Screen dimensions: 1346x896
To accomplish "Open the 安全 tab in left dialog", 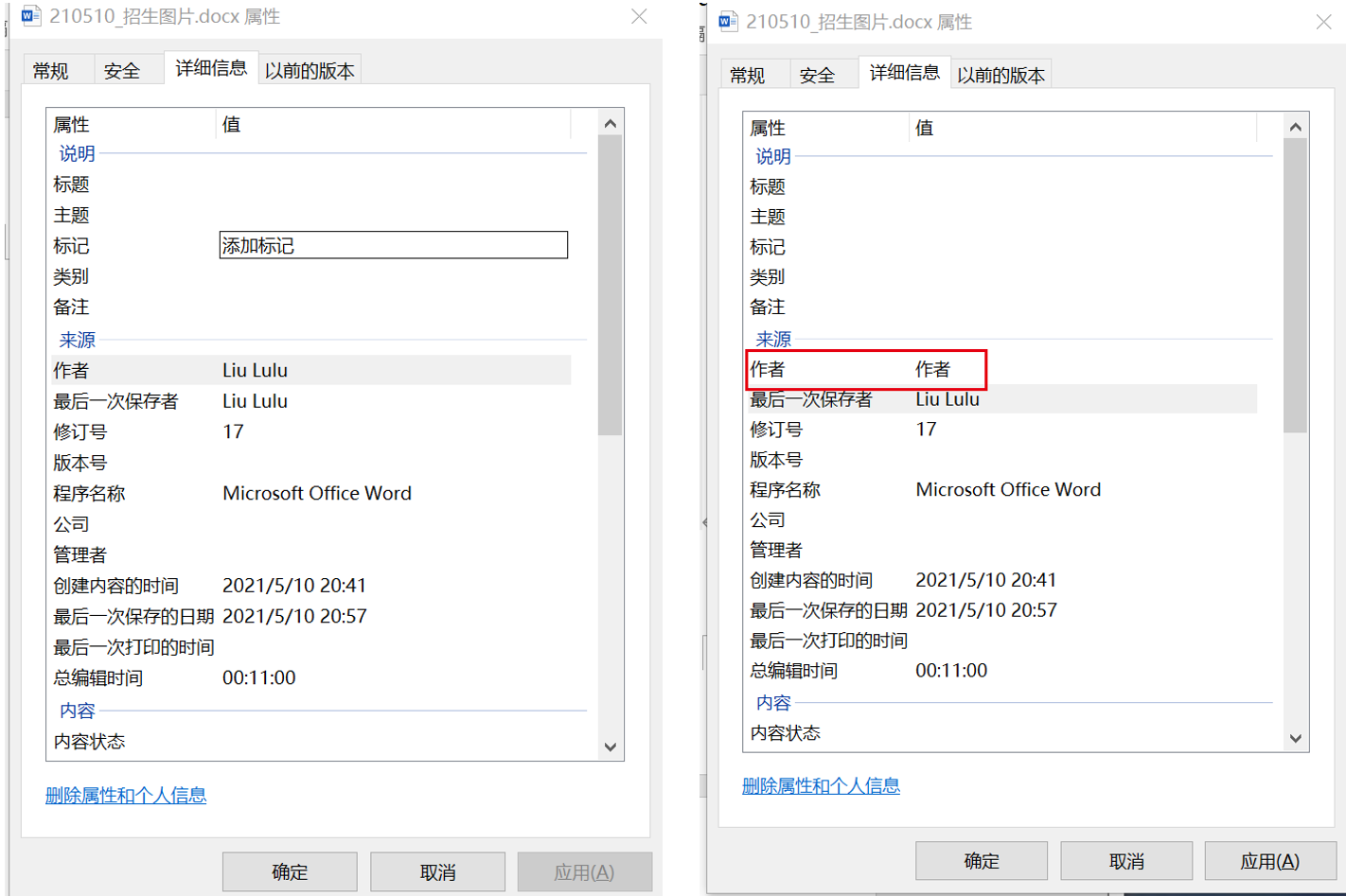I will click(x=122, y=71).
